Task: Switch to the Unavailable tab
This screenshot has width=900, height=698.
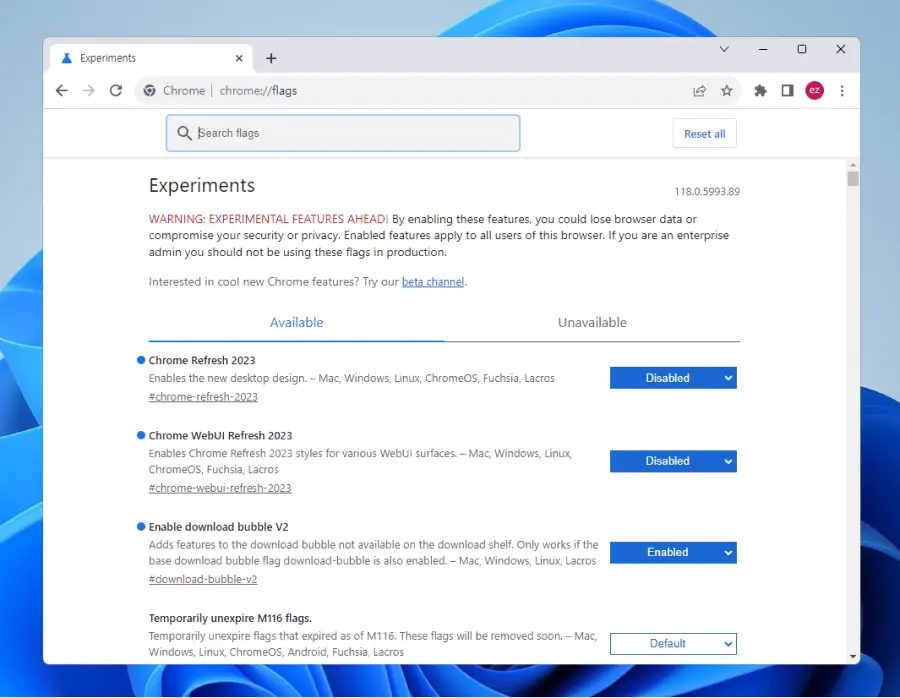Action: tap(592, 322)
